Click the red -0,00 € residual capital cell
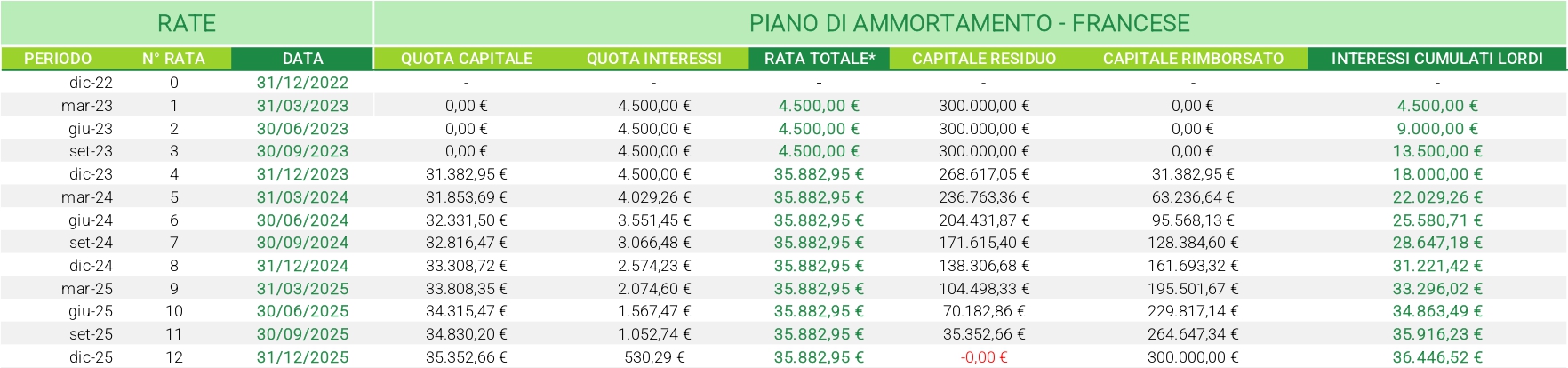Screen dimensions: 1568x368 984,357
